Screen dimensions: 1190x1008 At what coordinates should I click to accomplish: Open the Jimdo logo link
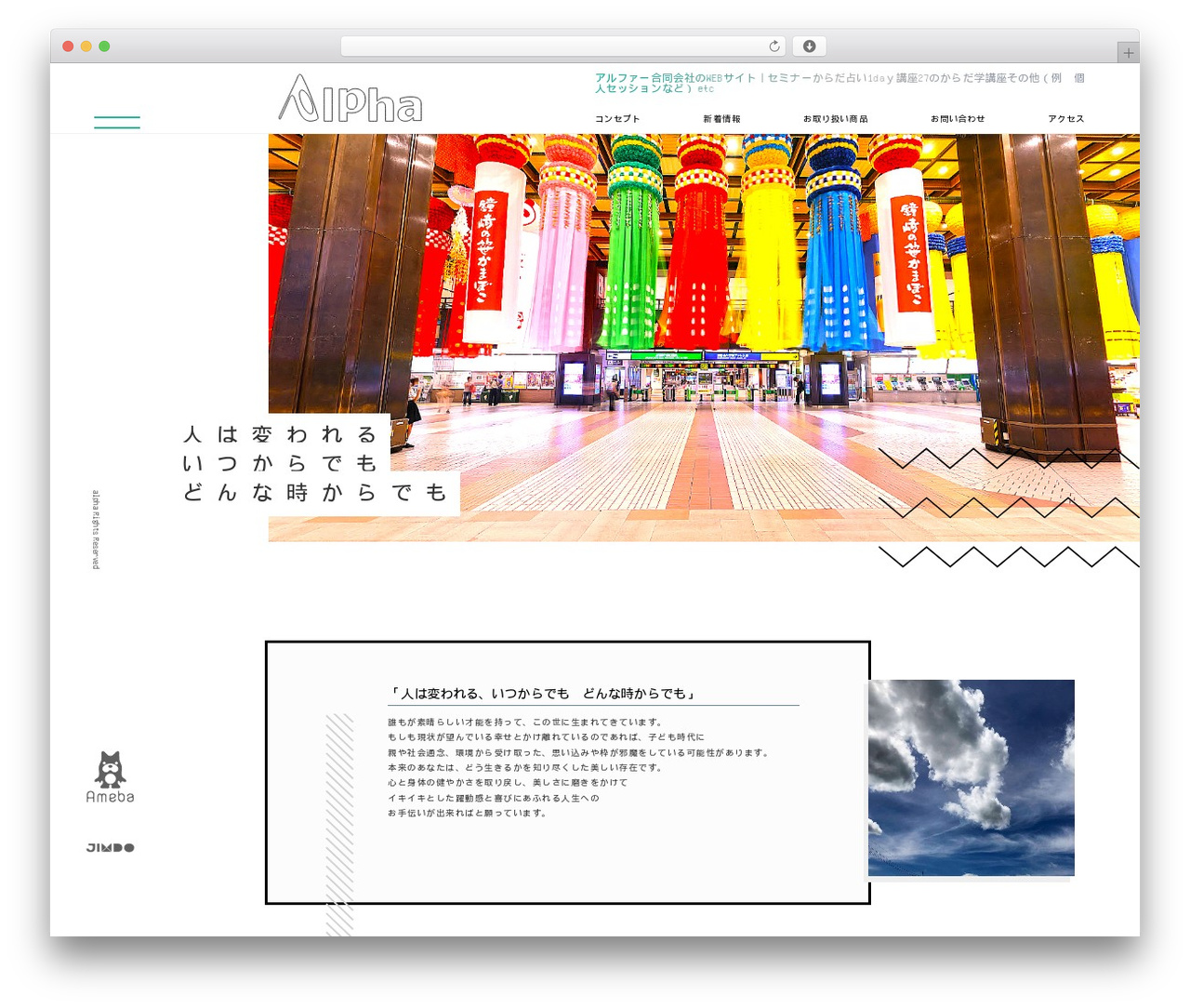pos(110,847)
